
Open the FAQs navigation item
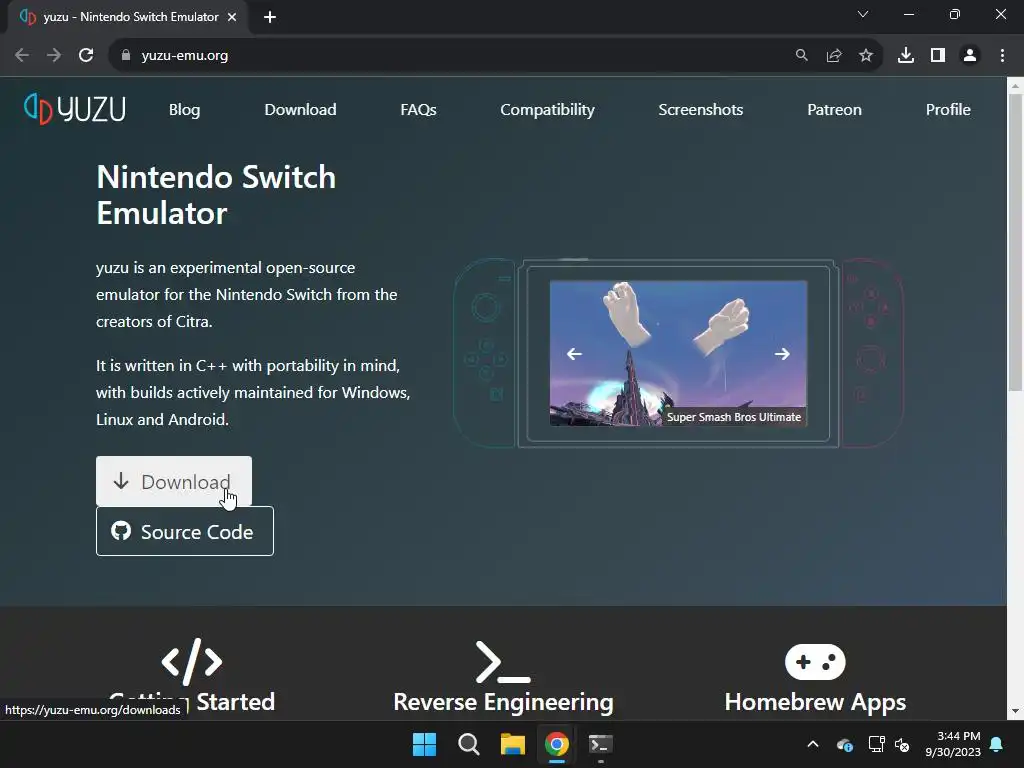coord(418,110)
